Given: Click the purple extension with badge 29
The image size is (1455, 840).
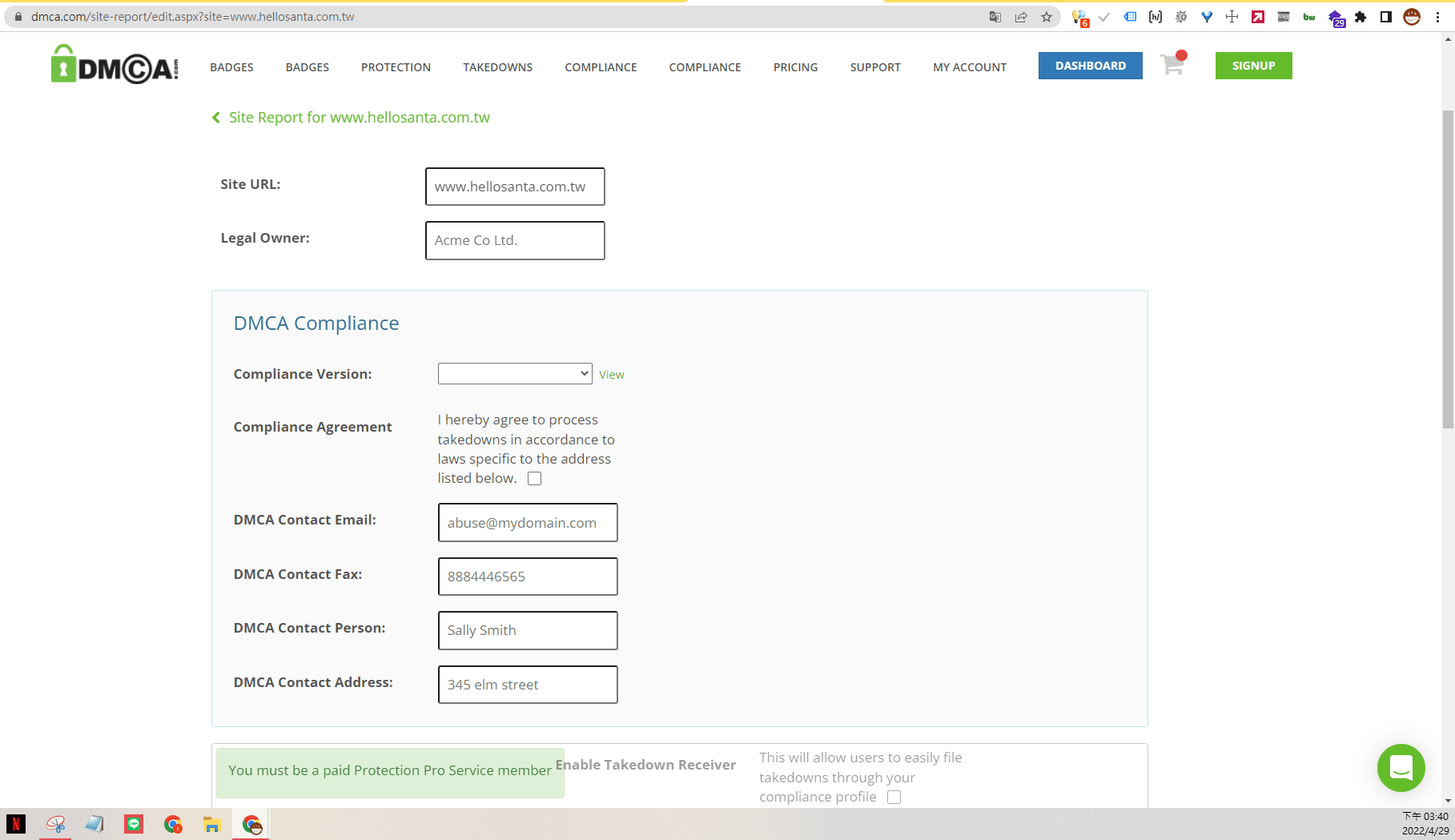Looking at the screenshot, I should click(1336, 18).
